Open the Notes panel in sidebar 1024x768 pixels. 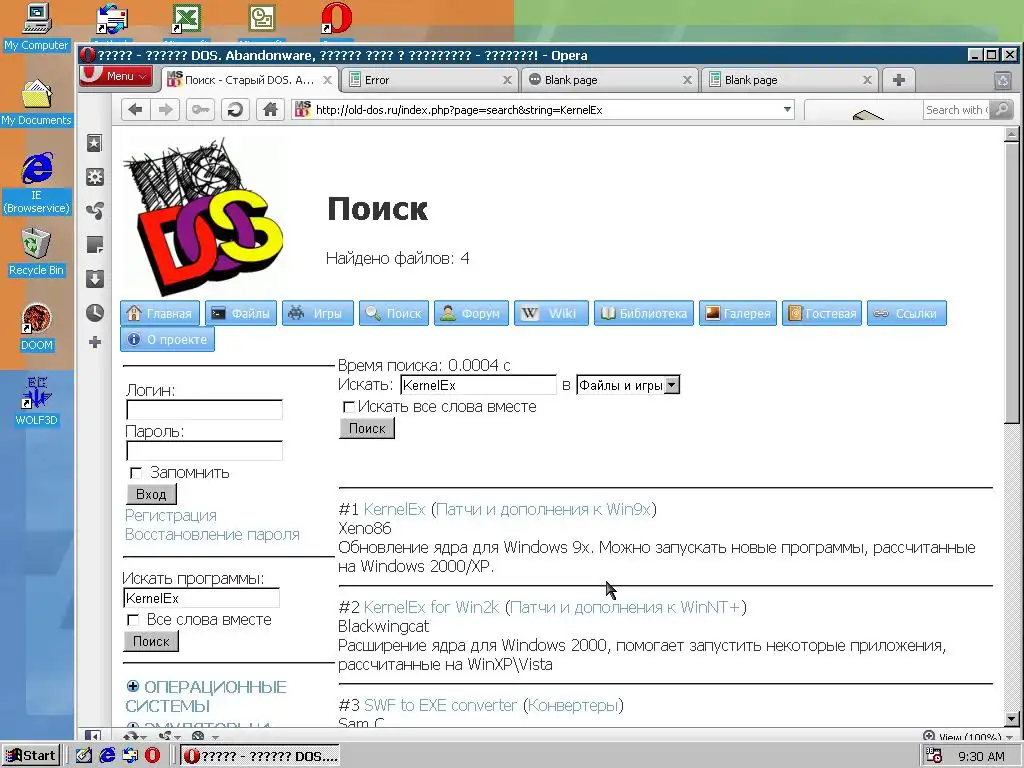pyautogui.click(x=95, y=245)
